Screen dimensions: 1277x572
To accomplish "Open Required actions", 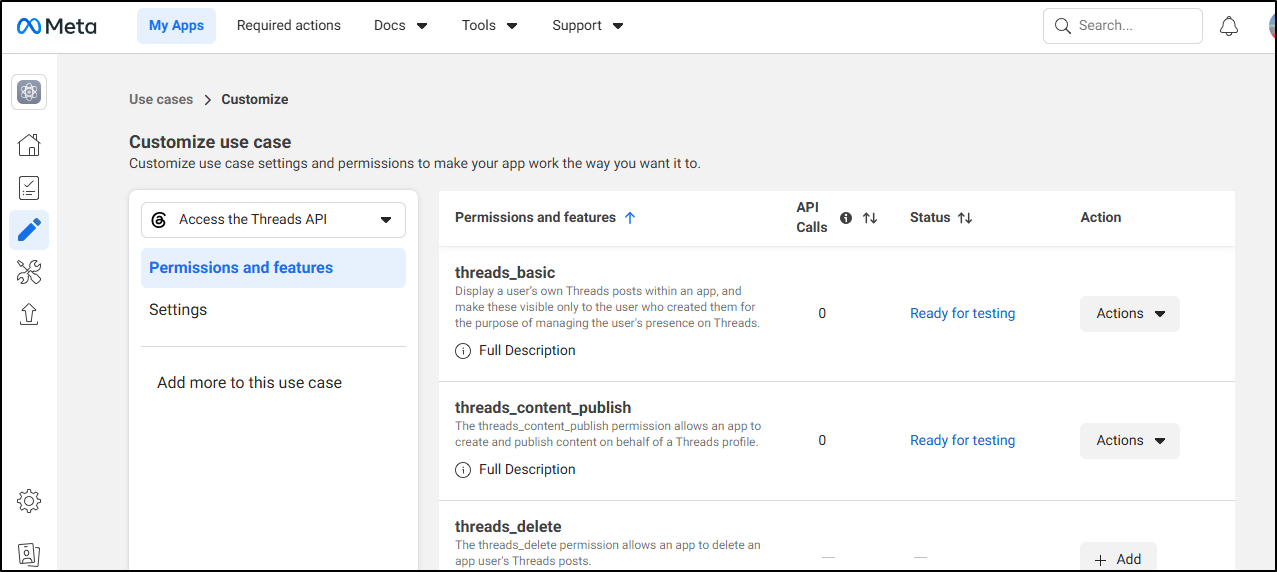I will point(289,26).
